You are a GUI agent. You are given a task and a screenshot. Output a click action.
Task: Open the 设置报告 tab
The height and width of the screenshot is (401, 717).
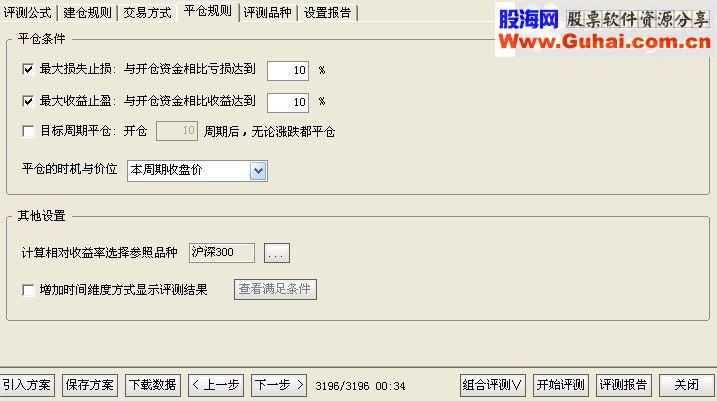point(327,12)
